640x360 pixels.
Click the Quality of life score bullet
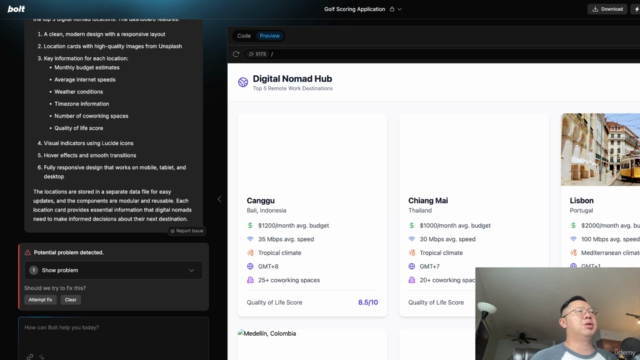click(x=79, y=128)
